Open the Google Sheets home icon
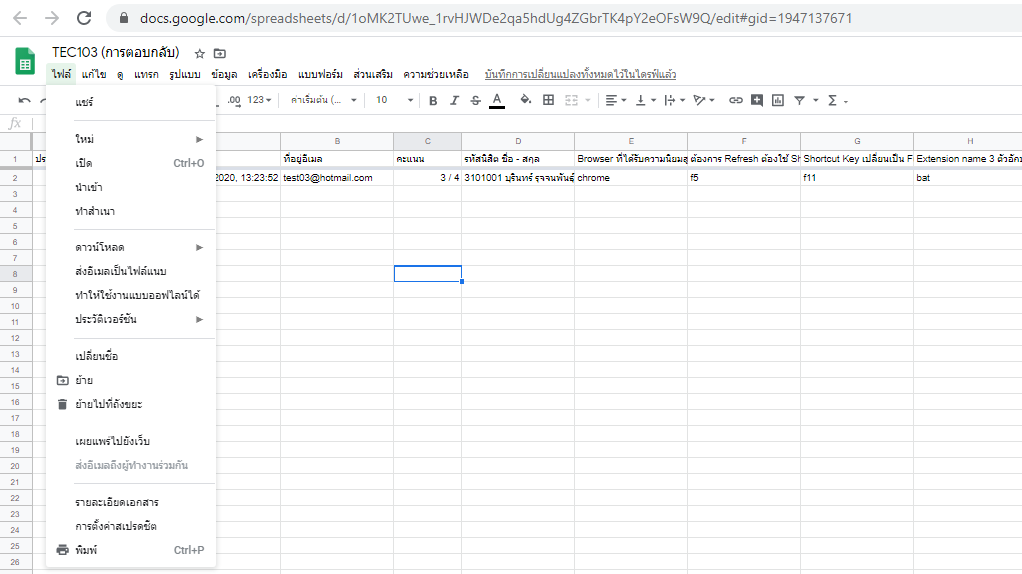Image resolution: width=1022 pixels, height=574 pixels. [x=25, y=62]
